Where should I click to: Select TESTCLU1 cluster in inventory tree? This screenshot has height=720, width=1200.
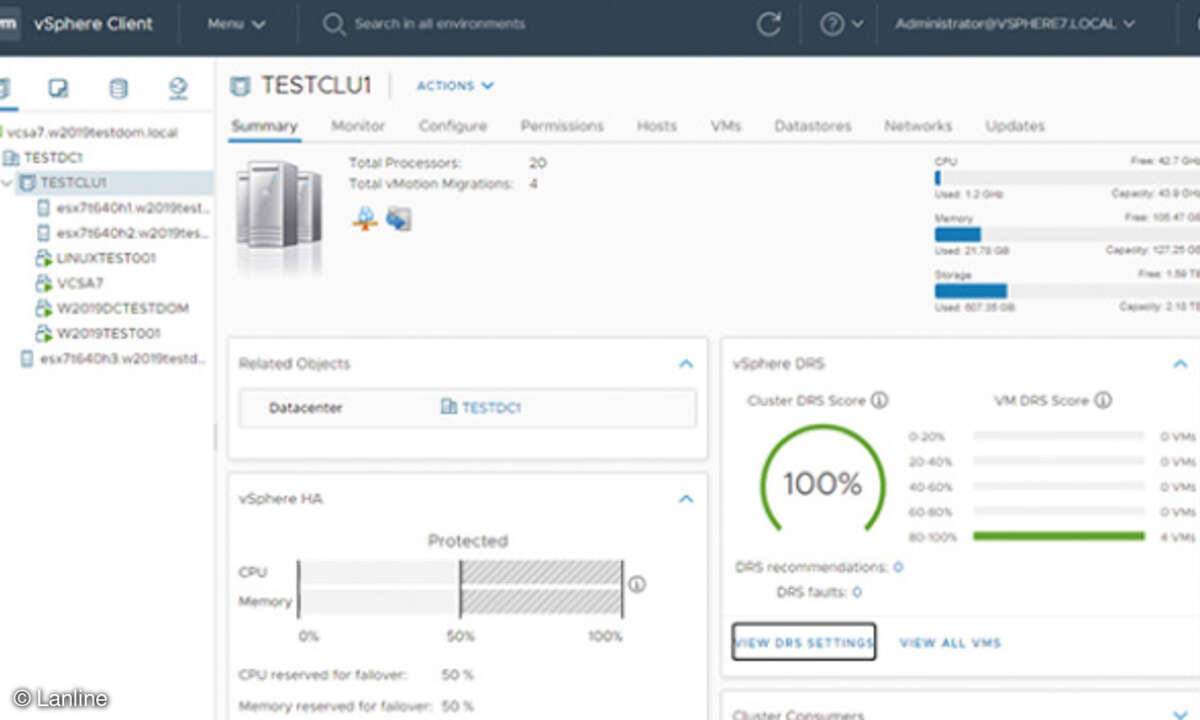[73, 183]
